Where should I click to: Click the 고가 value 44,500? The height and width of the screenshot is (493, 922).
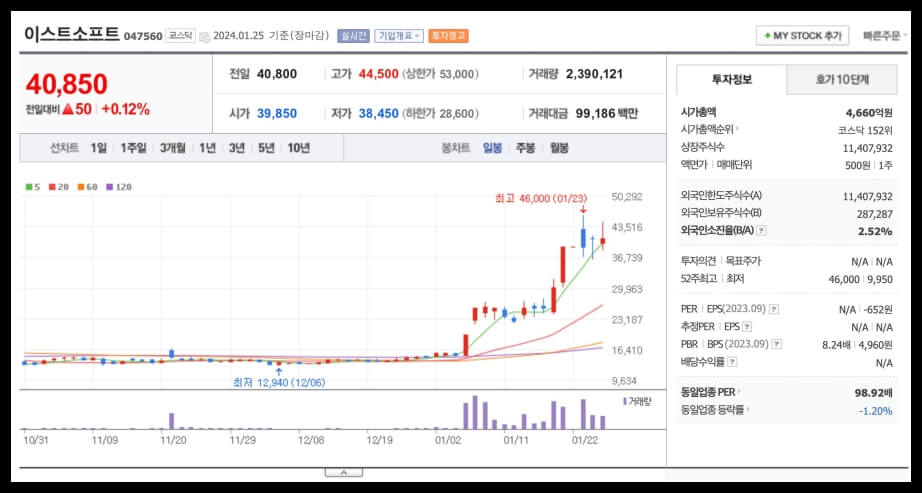(x=378, y=75)
